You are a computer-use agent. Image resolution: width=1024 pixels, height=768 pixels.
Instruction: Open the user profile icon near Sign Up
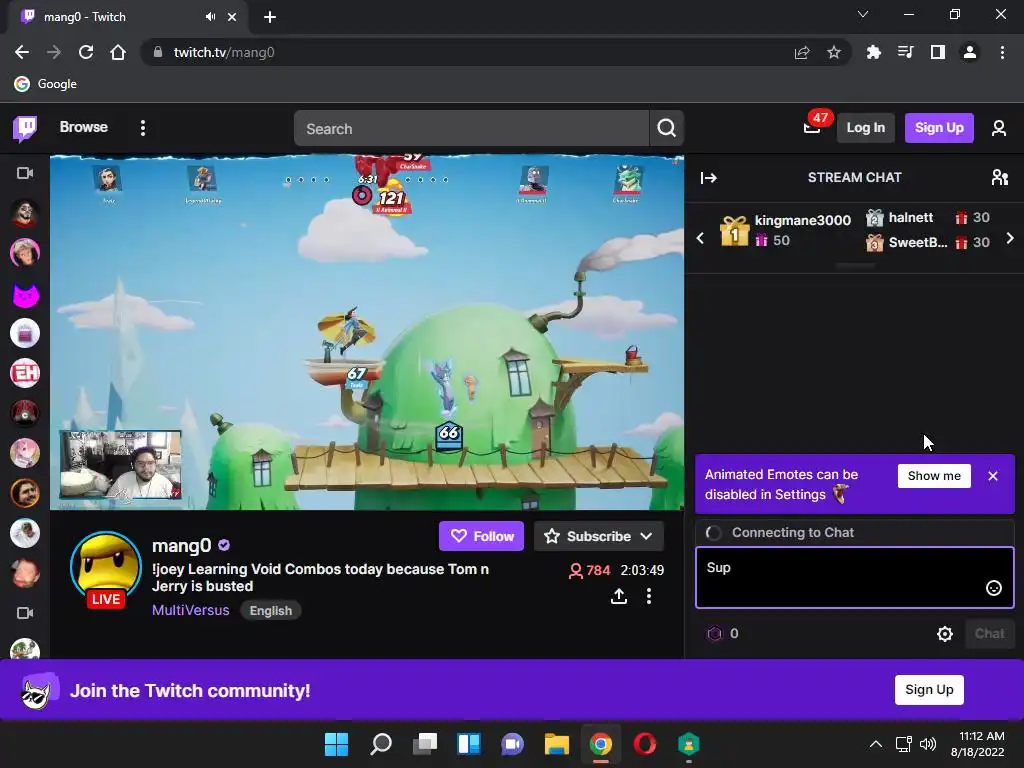click(999, 128)
